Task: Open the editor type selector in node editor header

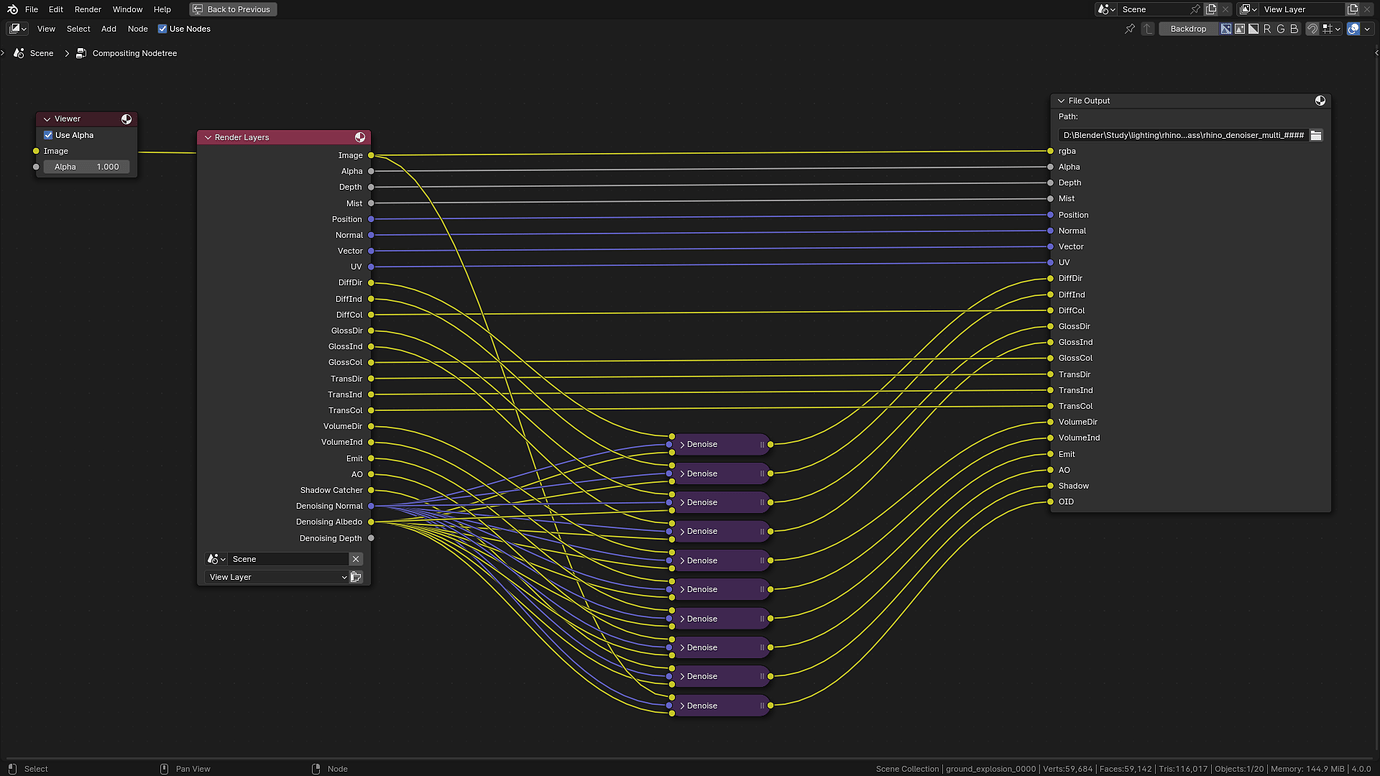Action: coord(18,29)
